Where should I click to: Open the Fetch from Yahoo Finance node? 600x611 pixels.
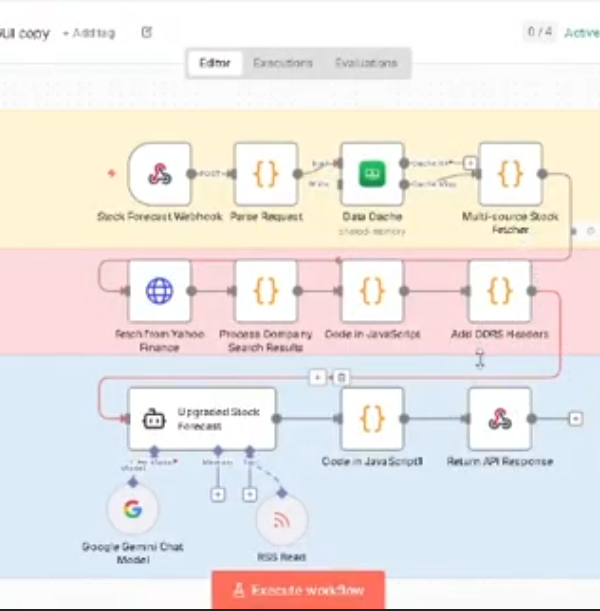(x=159, y=291)
